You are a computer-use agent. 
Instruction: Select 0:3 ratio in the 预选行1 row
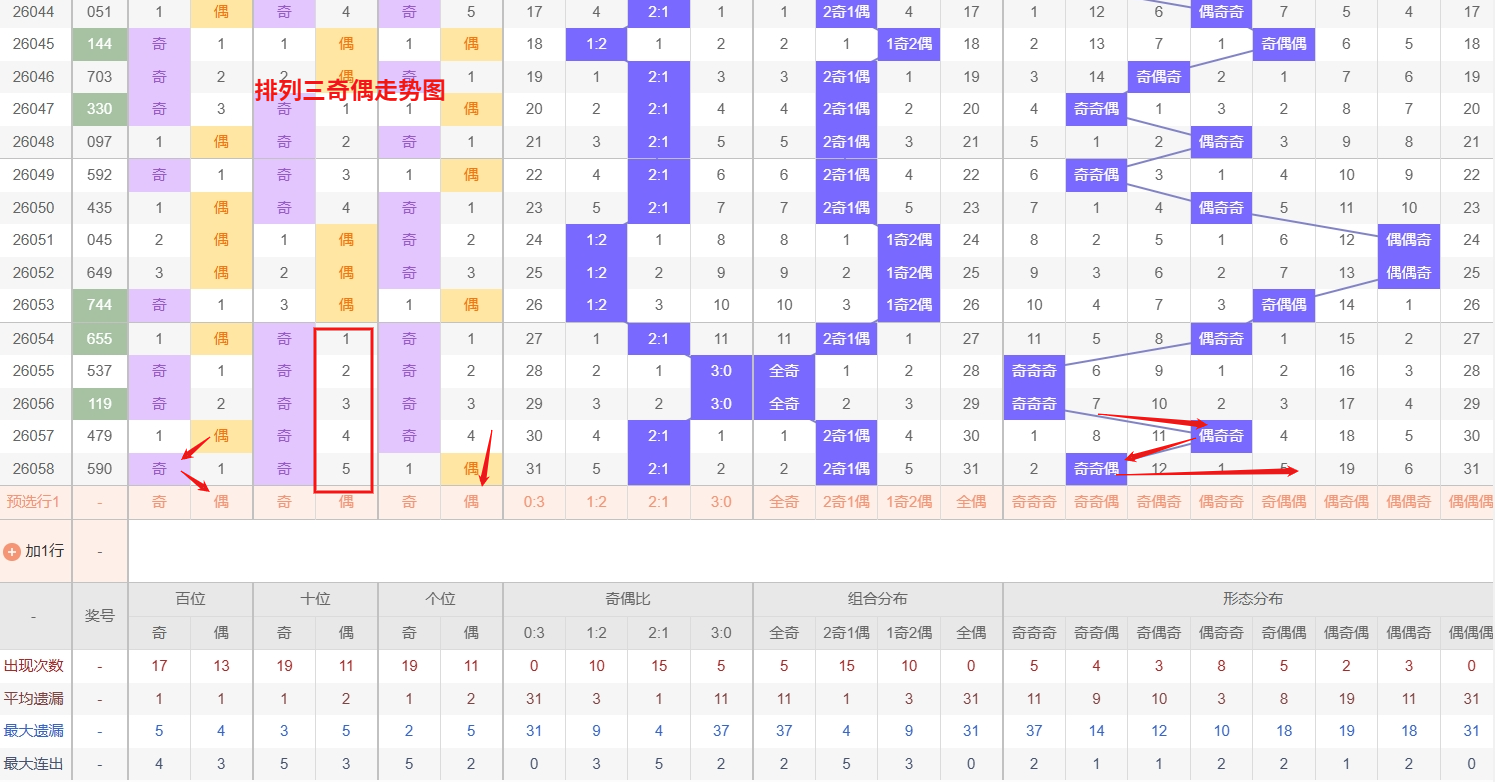534,502
